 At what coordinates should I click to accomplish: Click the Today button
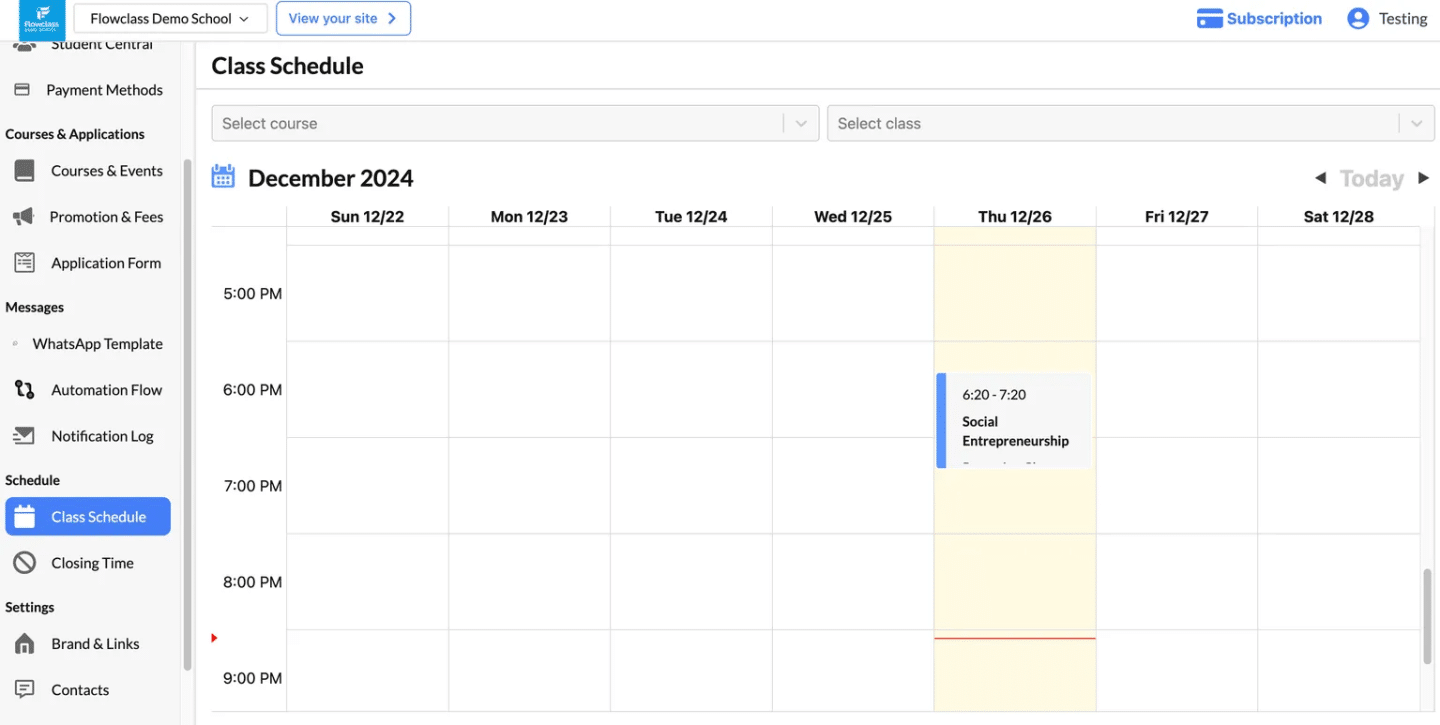1372,179
